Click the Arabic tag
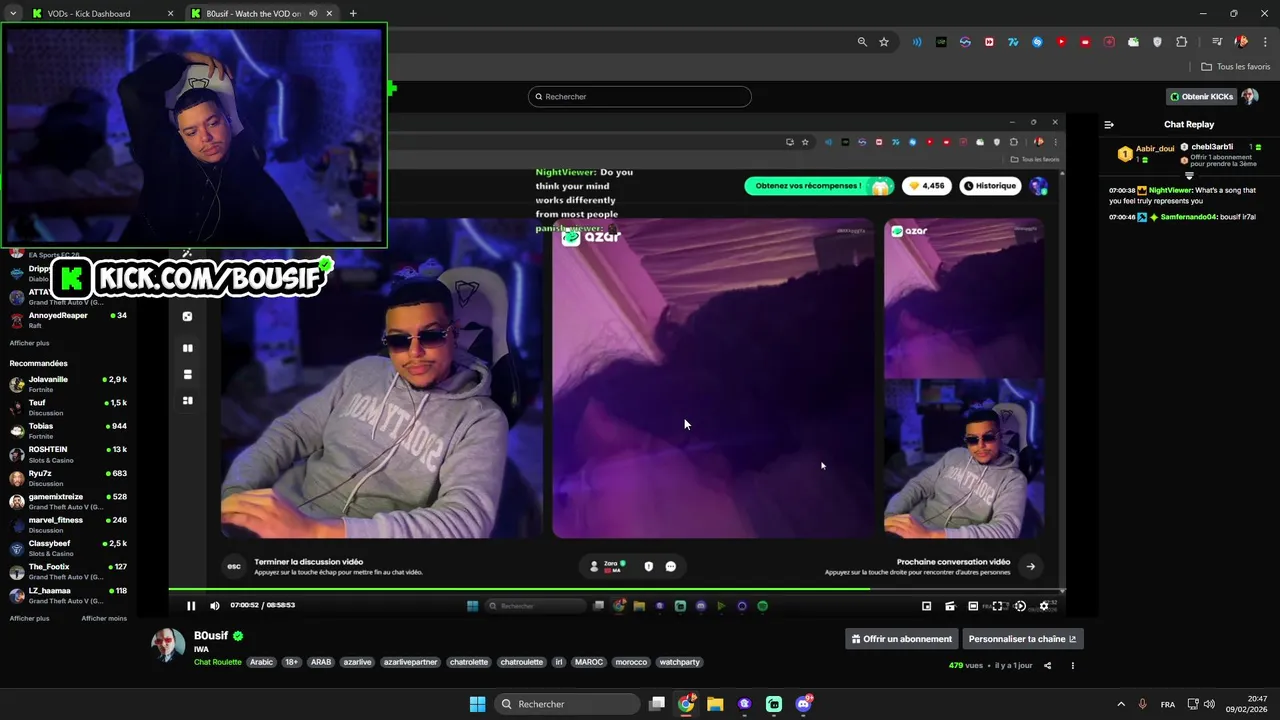1280x720 pixels. point(261,662)
